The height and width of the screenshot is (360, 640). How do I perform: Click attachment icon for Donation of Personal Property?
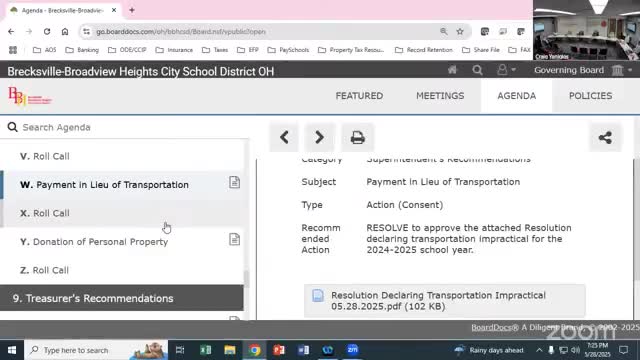(234, 240)
